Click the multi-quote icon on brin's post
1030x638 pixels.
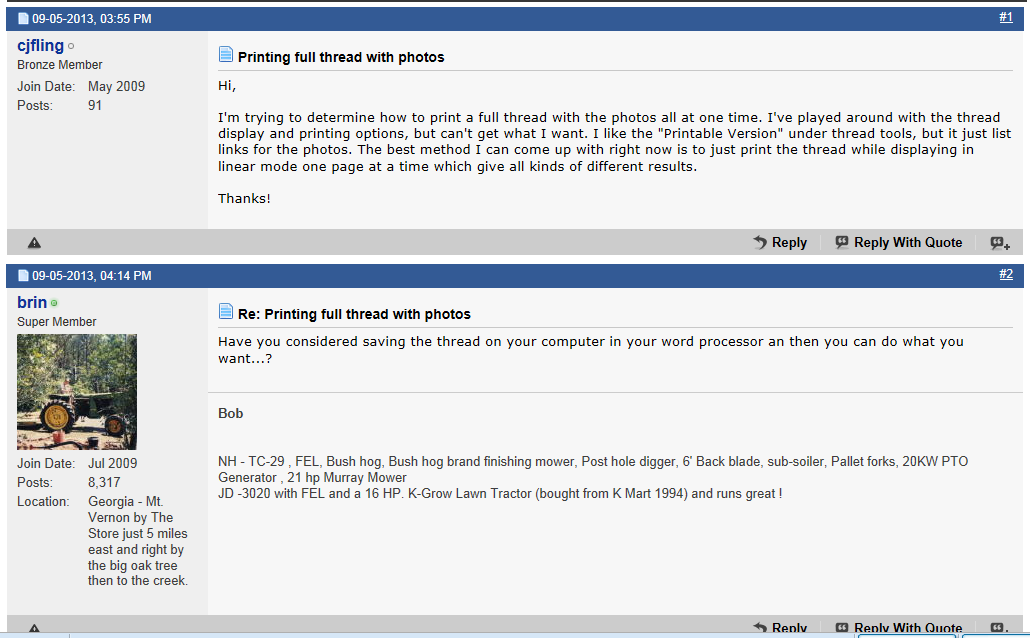pos(999,629)
